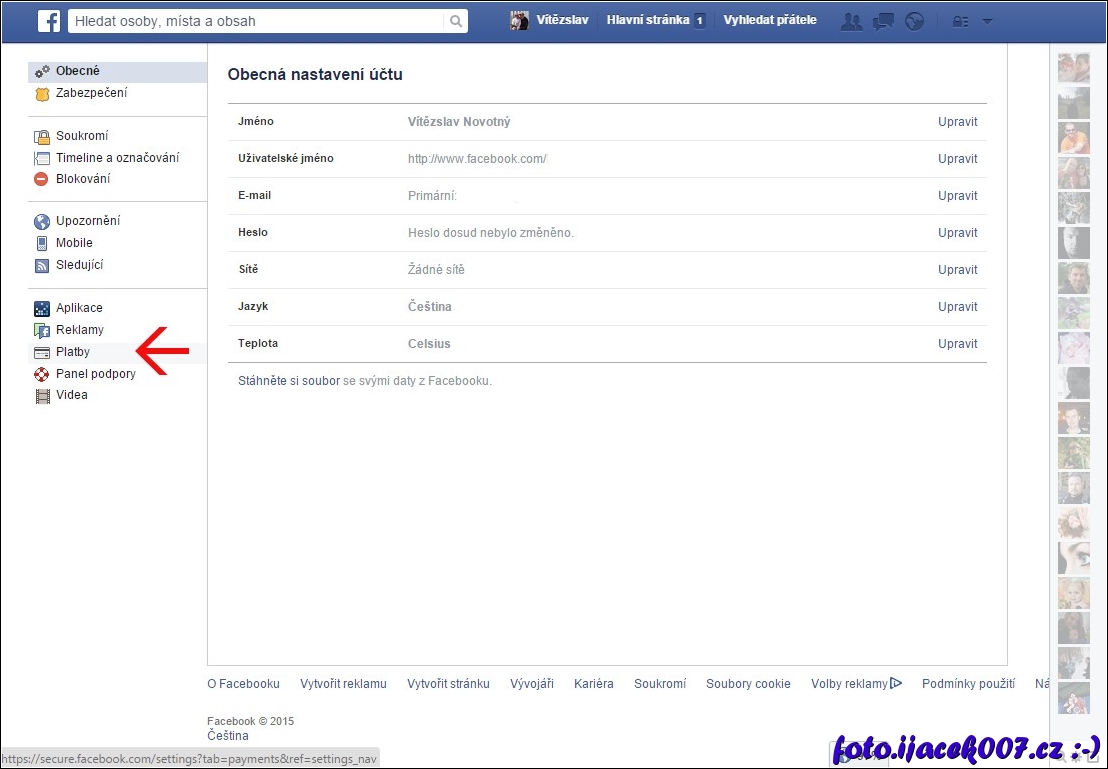The width and height of the screenshot is (1108, 769).
Task: Click the search magnifier button
Action: [x=455, y=21]
